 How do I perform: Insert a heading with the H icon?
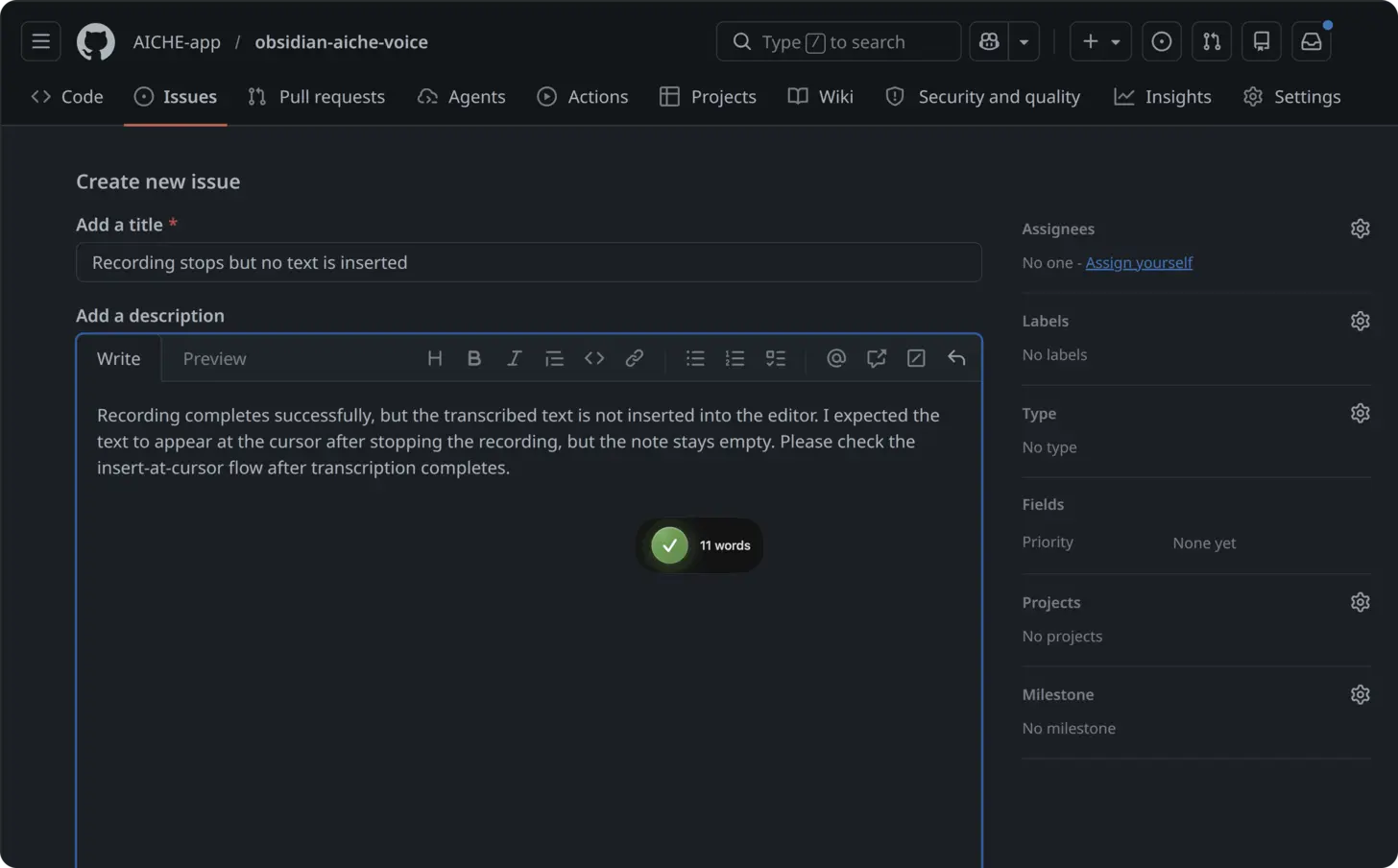tap(435, 358)
